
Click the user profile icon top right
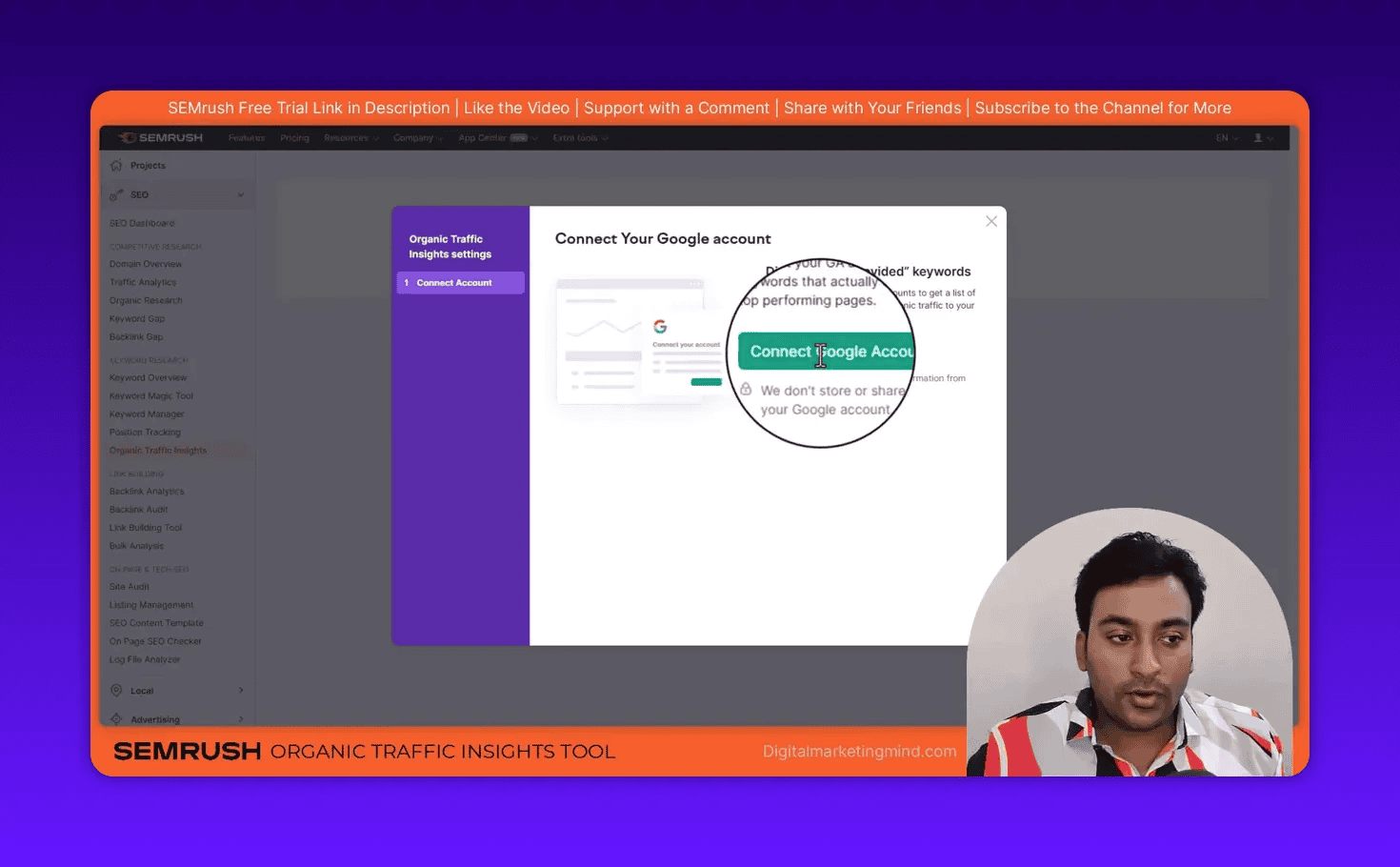click(1258, 137)
